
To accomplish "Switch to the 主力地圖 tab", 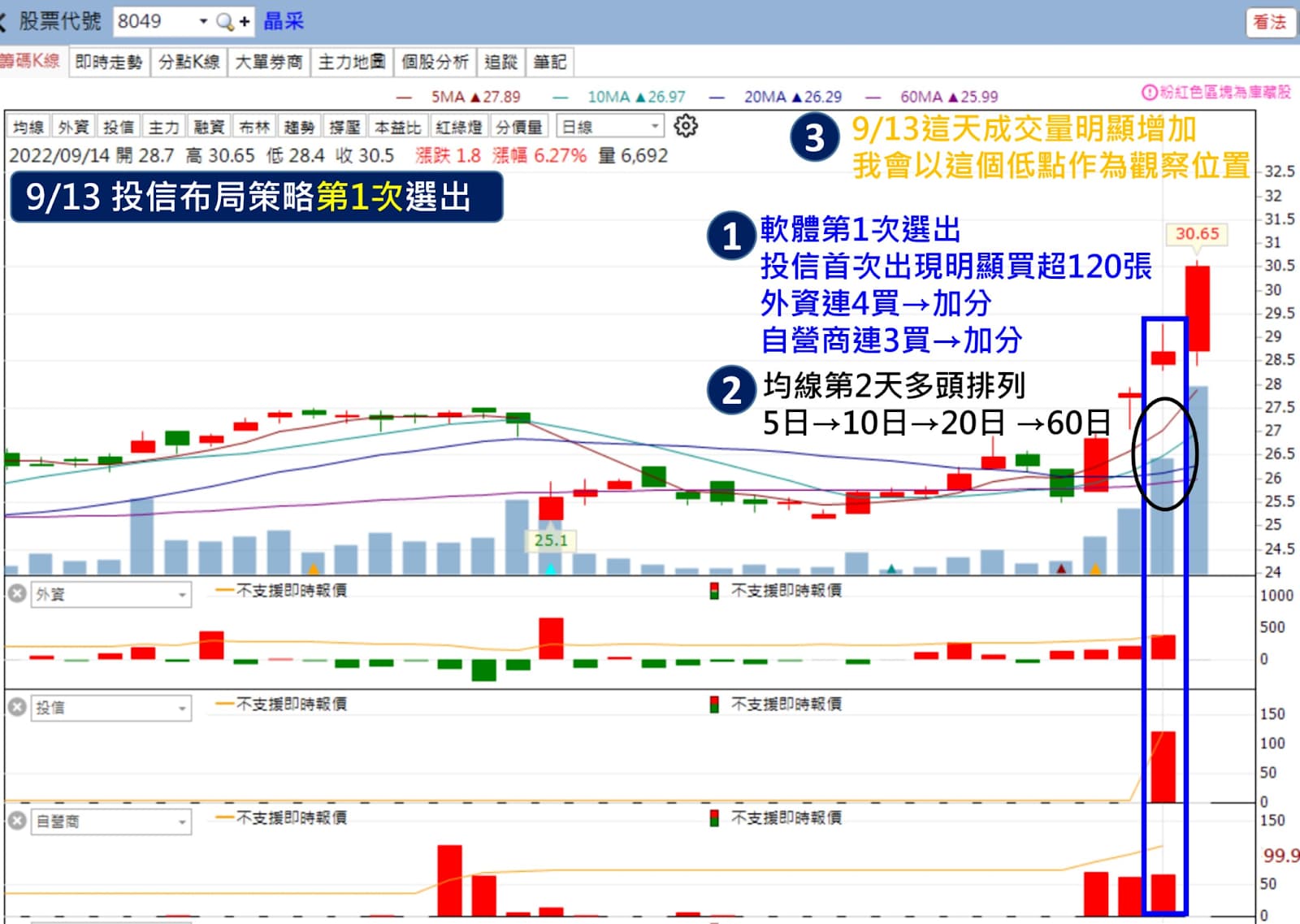I will [352, 62].
